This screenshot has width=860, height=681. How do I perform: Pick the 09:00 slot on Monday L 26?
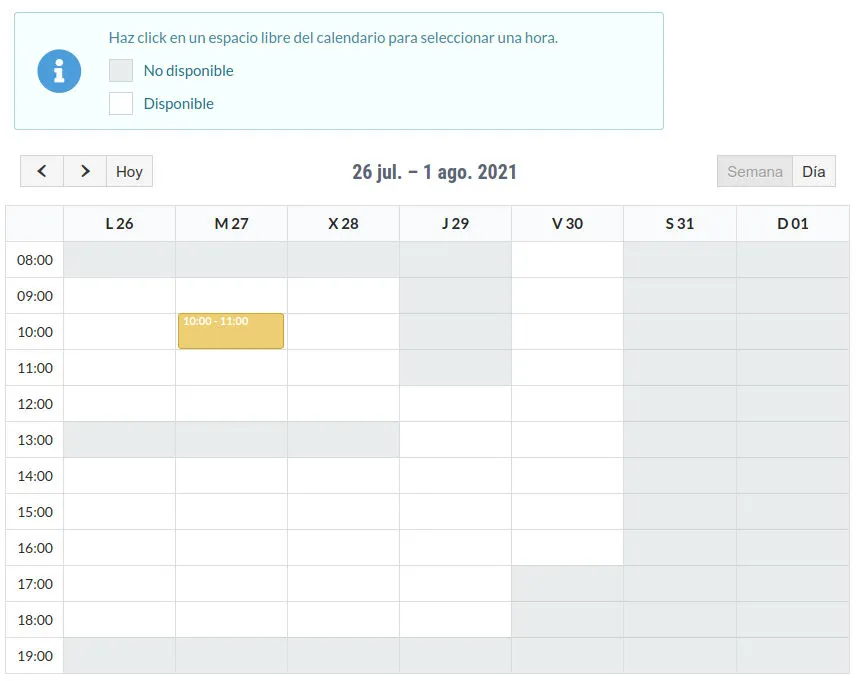(120, 296)
